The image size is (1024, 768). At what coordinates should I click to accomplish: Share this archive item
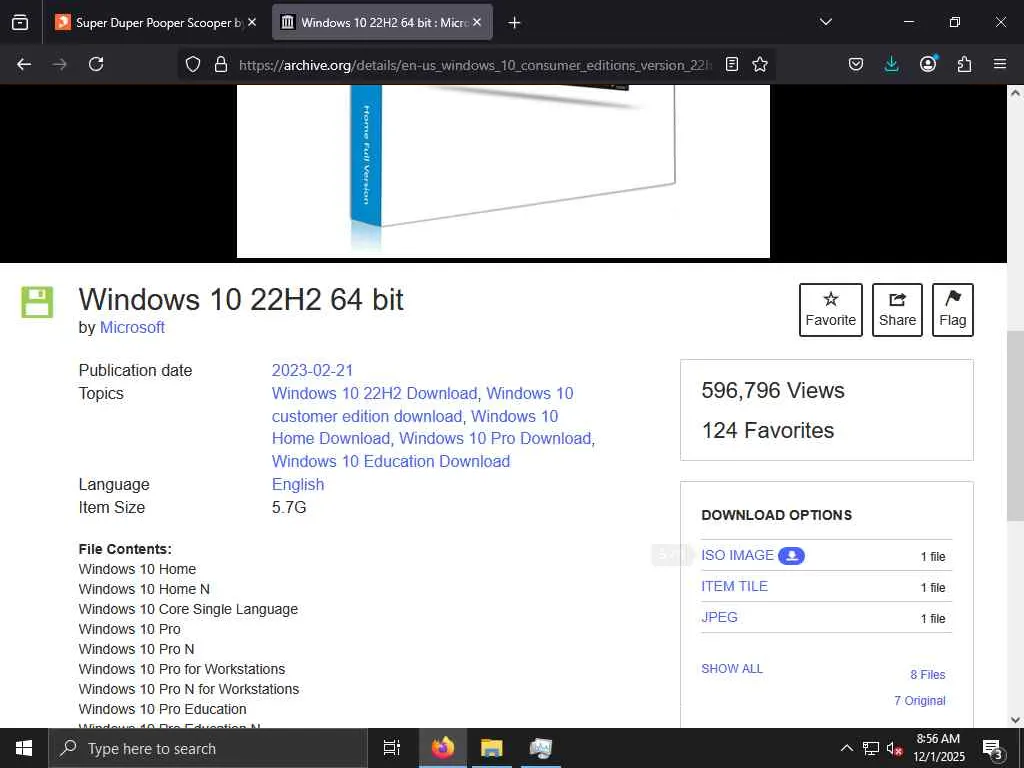point(897,310)
